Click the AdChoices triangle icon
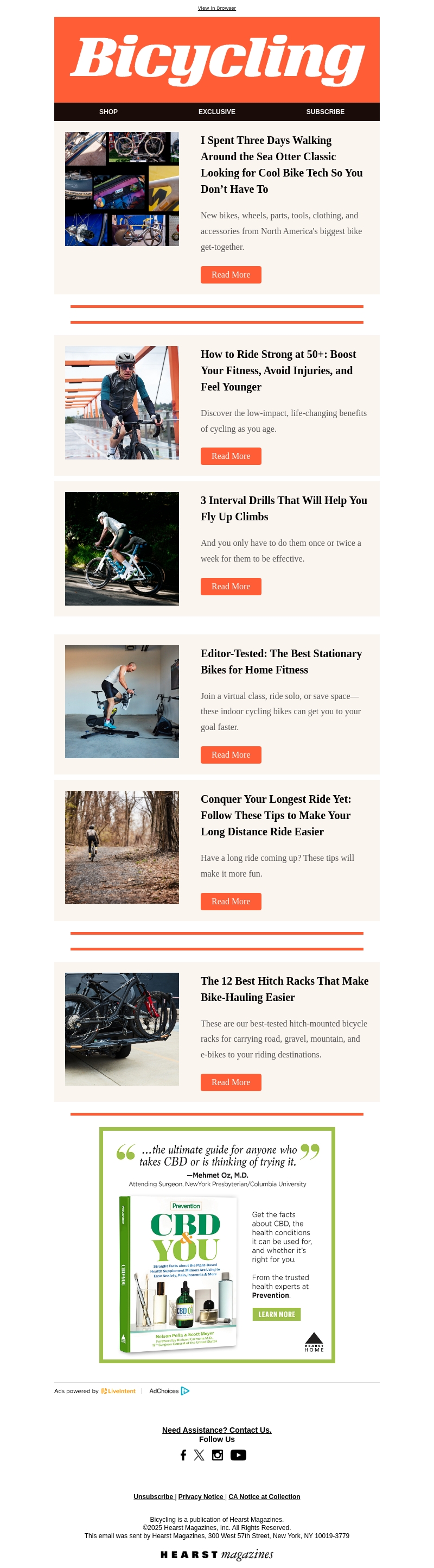 click(186, 1391)
